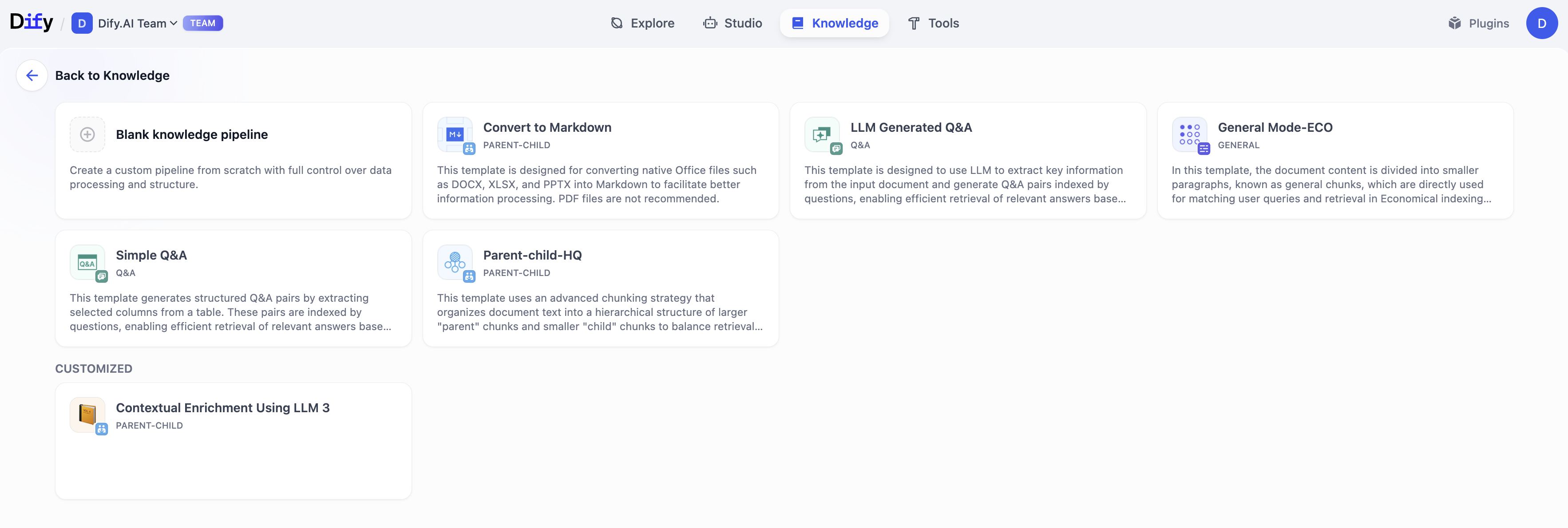This screenshot has height=528, width=1568.
Task: Select the Contextual Enrichment Using LLM 3 title
Action: pos(223,408)
